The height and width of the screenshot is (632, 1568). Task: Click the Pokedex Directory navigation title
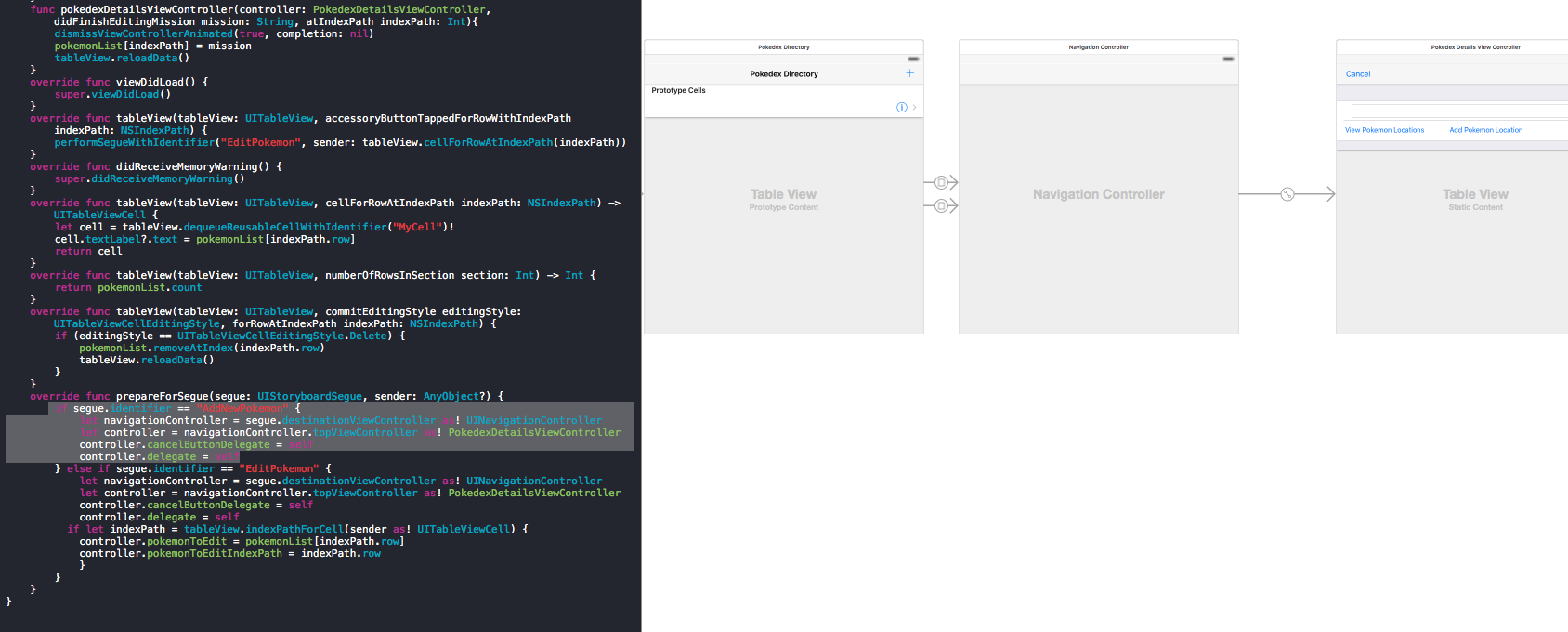783,74
